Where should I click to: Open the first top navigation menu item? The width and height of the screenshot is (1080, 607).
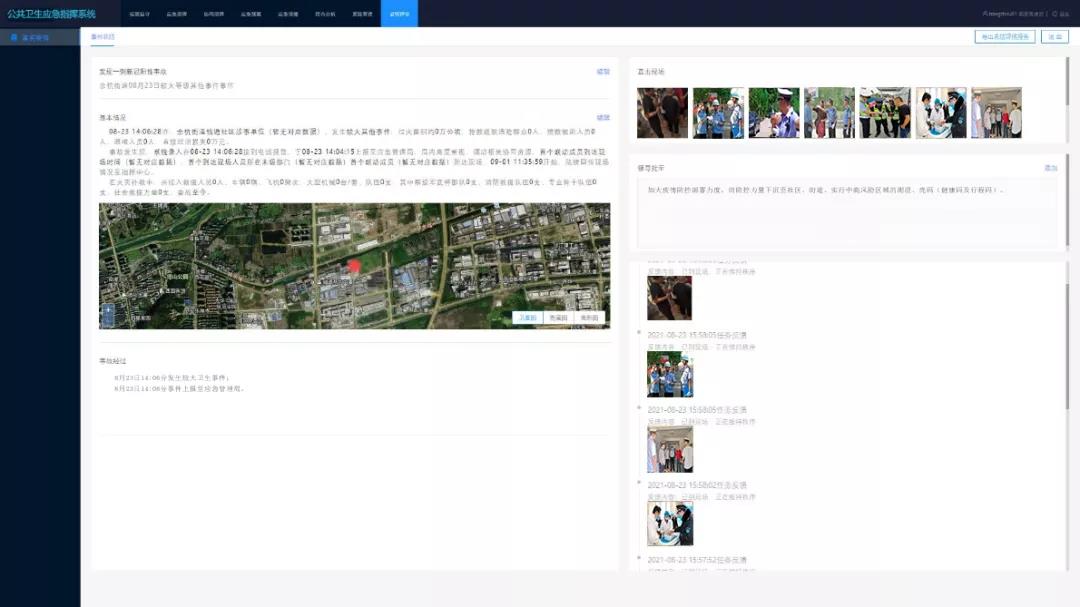tap(139, 14)
